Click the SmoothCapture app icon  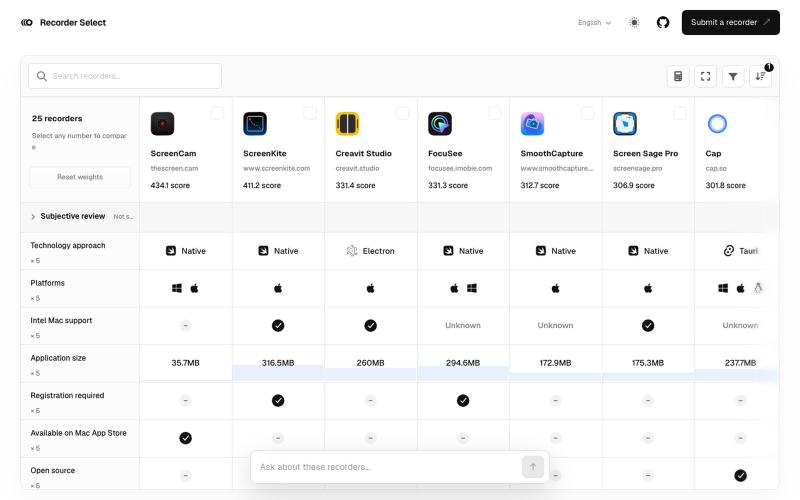pos(532,124)
